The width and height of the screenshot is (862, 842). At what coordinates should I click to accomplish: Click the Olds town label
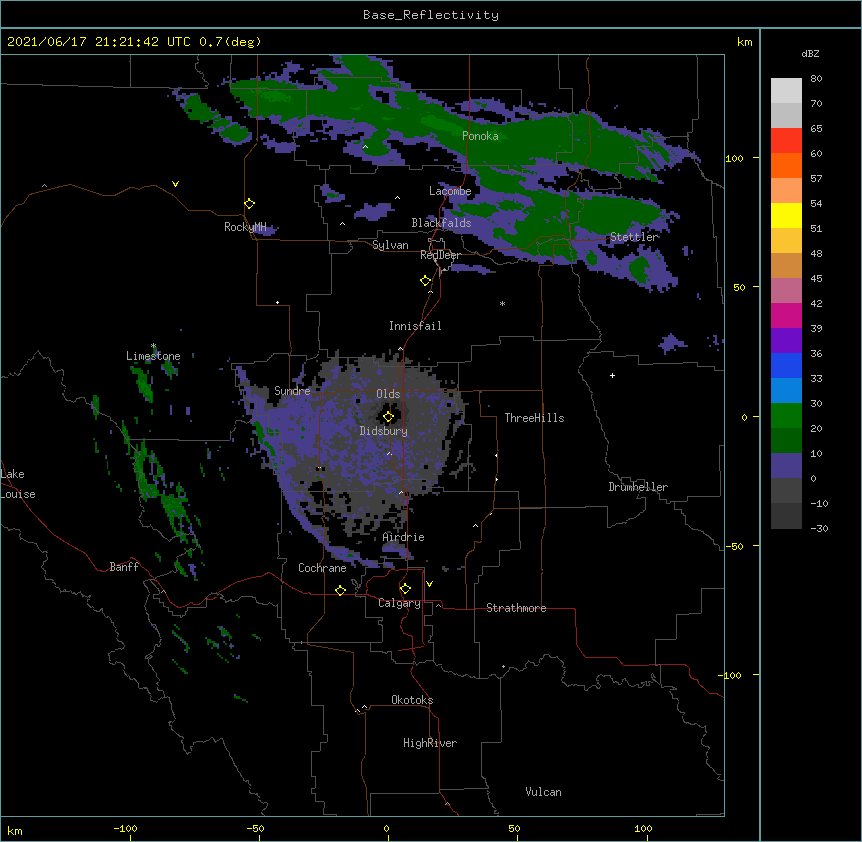point(388,394)
